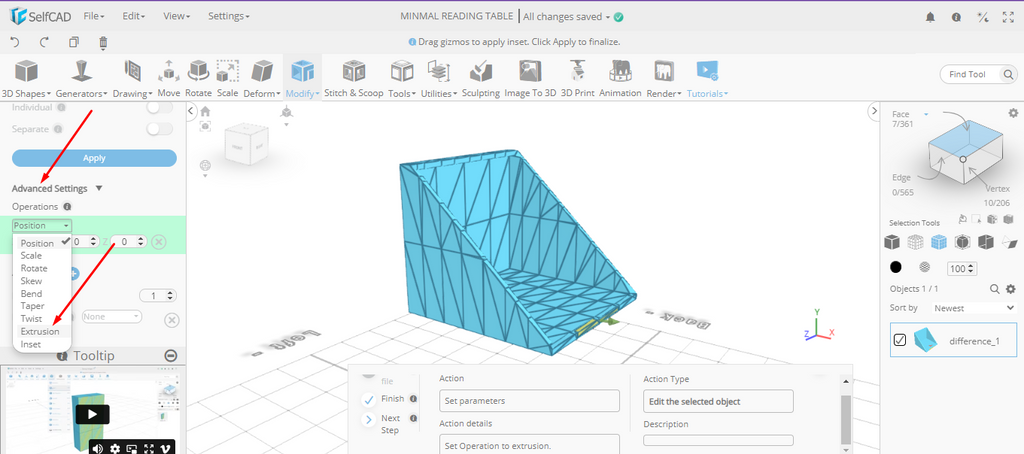Choose Extrusion from the operations list
This screenshot has width=1024, height=454.
(40, 331)
